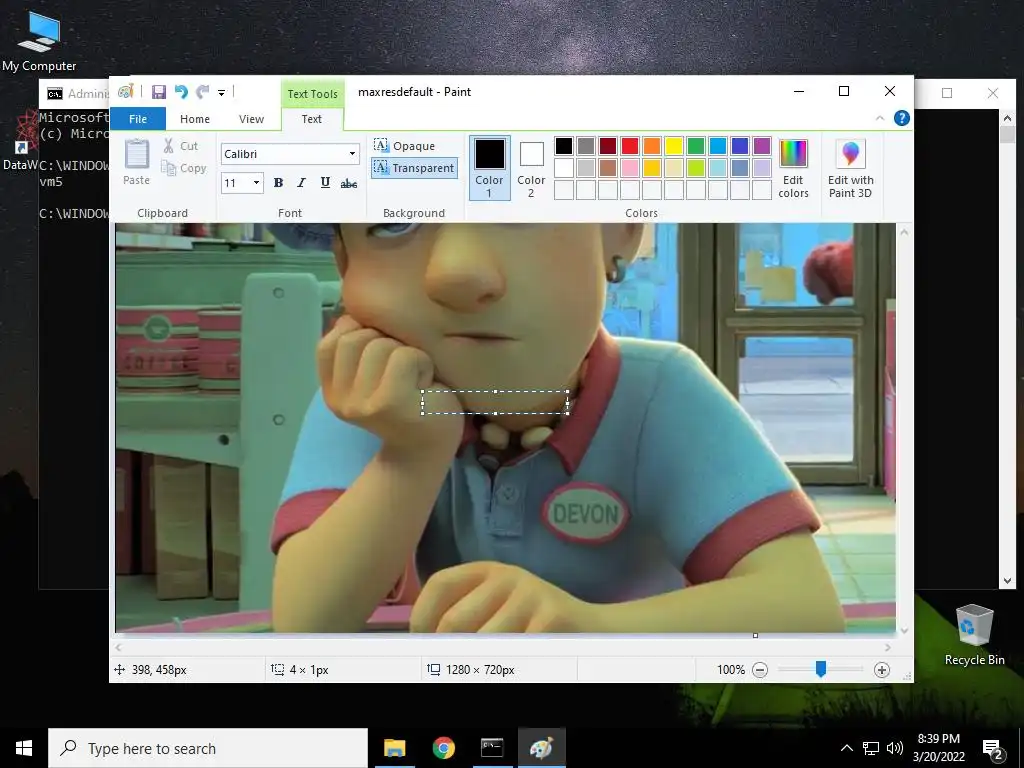This screenshot has width=1024, height=768.
Task: Toggle Bold formatting
Action: [x=278, y=183]
